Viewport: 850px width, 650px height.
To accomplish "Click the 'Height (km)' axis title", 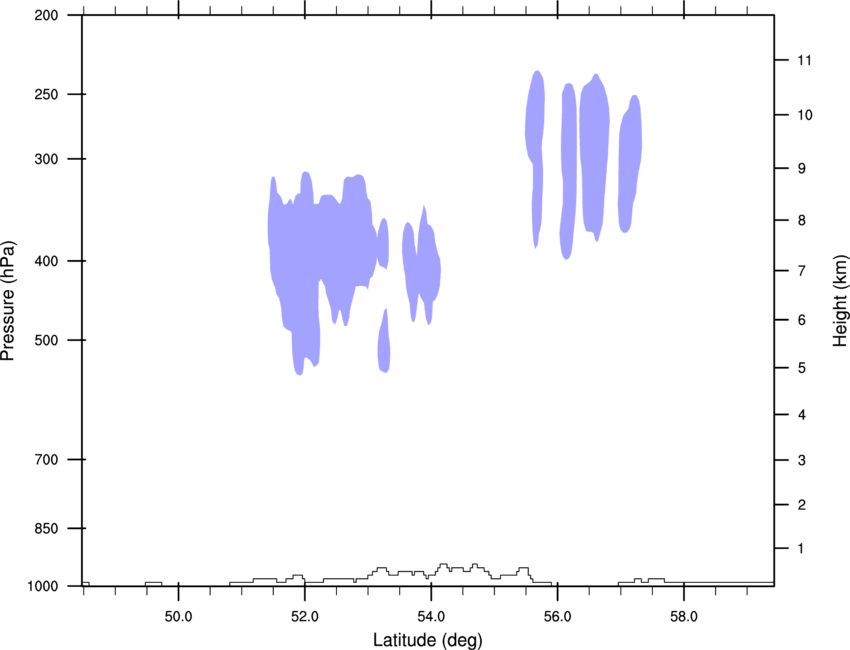I will [840, 300].
